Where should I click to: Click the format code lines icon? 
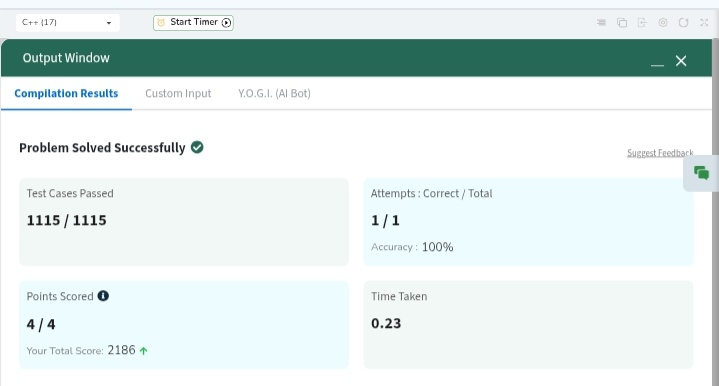click(x=601, y=22)
